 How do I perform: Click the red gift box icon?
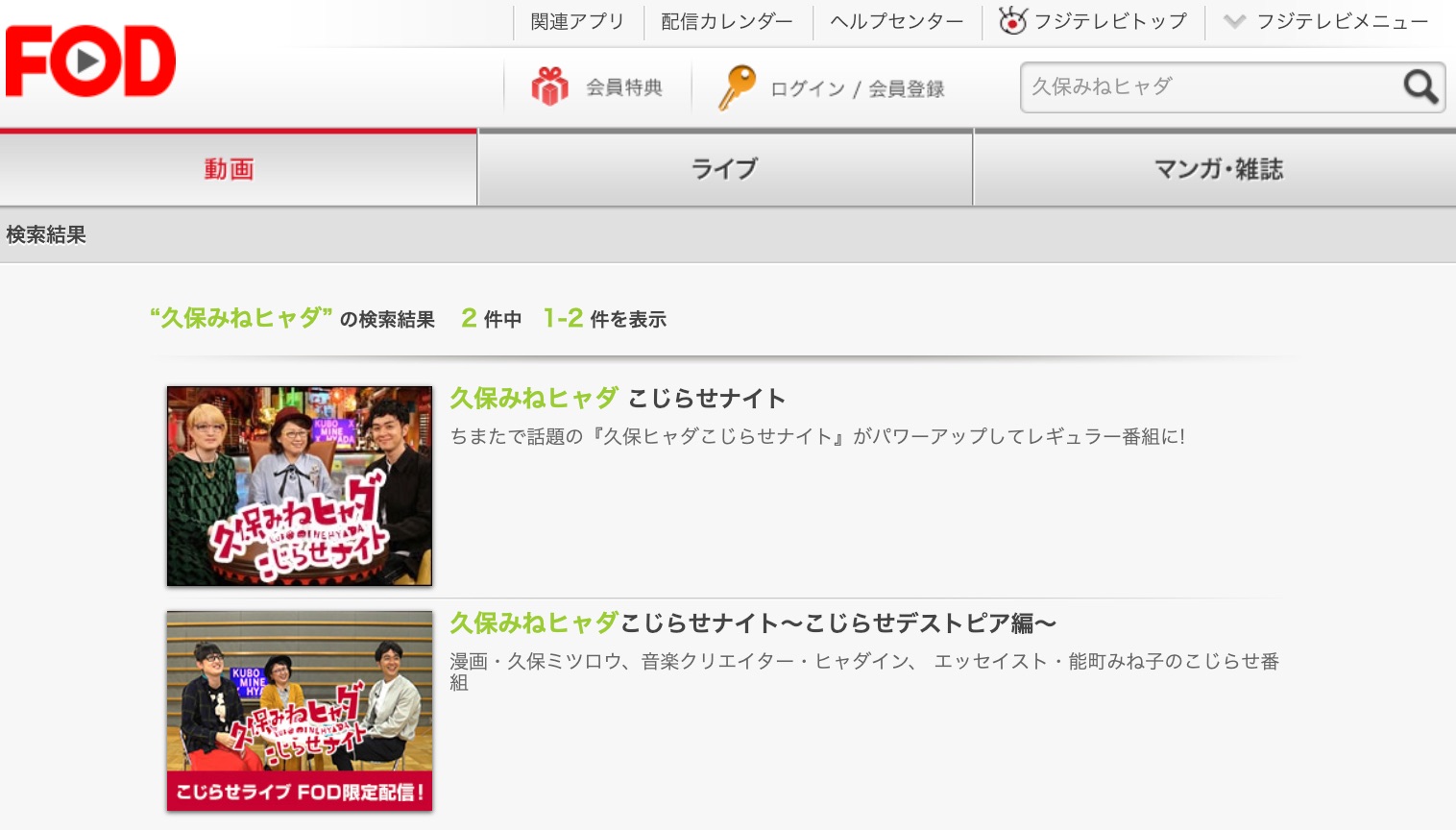click(x=549, y=87)
